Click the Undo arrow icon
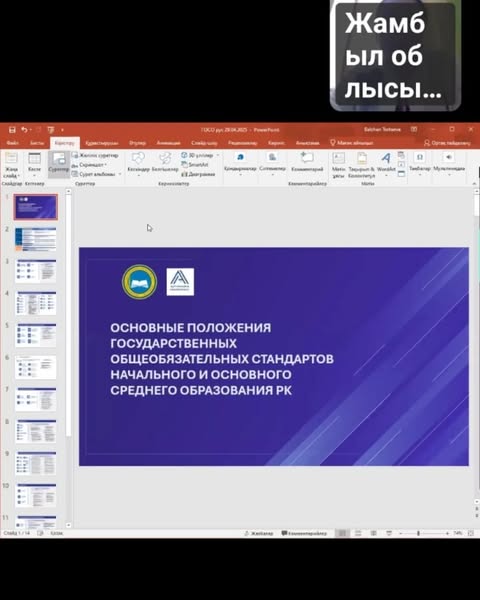 click(x=24, y=130)
